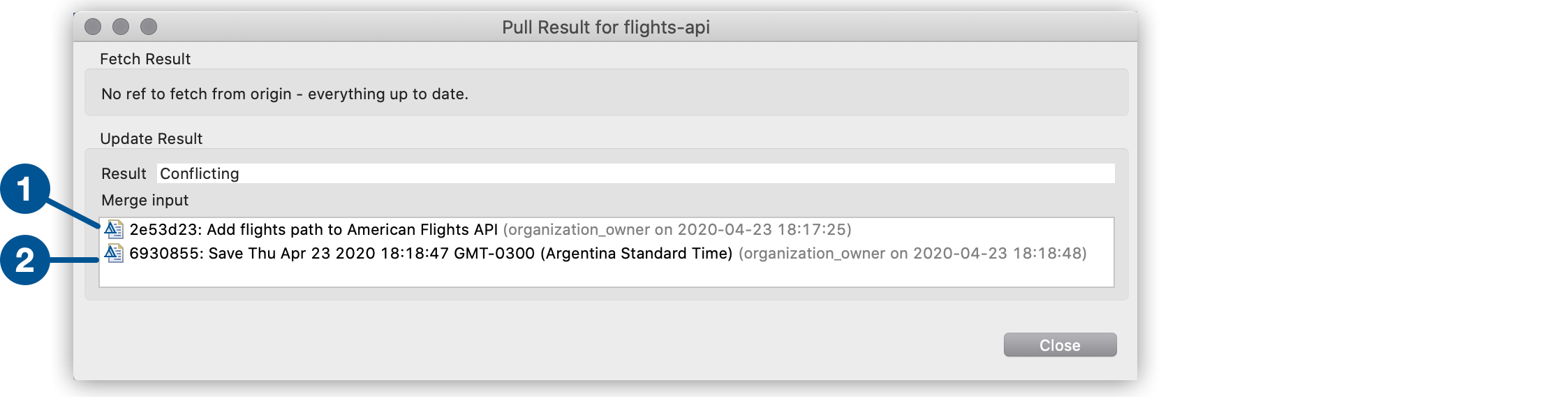
Task: Click the 'Result' field label
Action: click(124, 173)
